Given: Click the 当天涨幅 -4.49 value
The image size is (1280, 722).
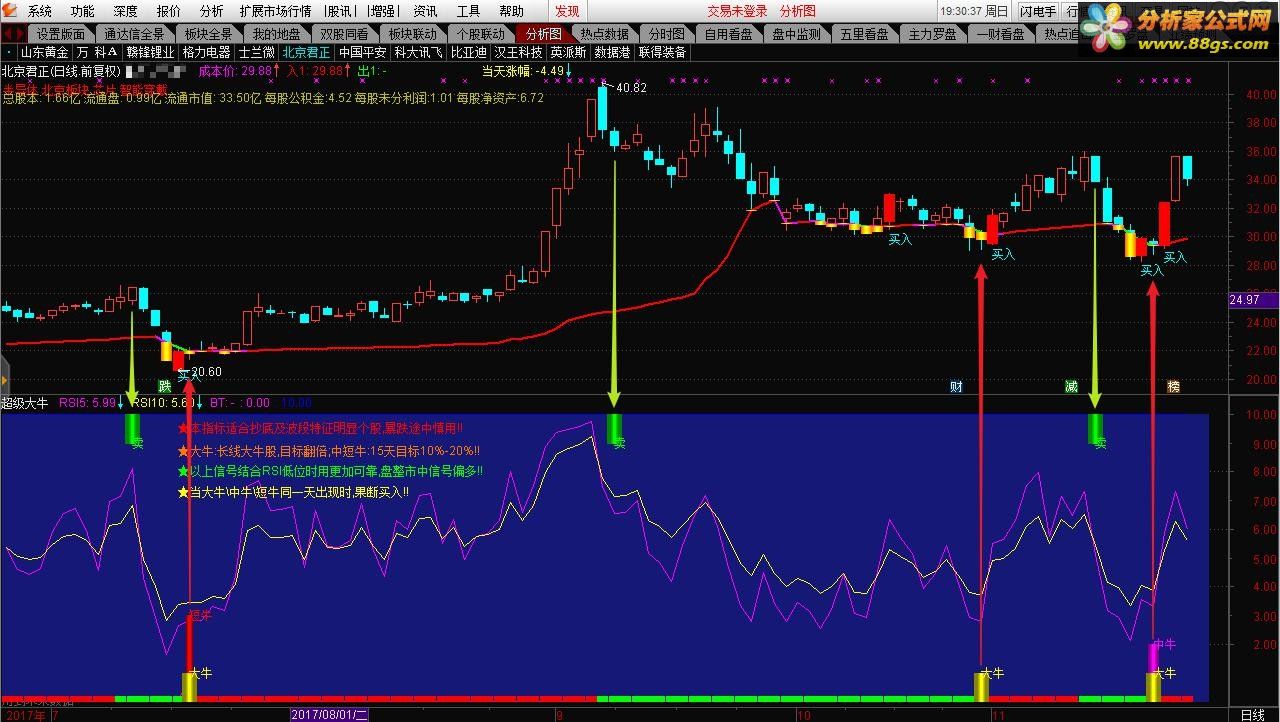Looking at the screenshot, I should coord(523,71).
